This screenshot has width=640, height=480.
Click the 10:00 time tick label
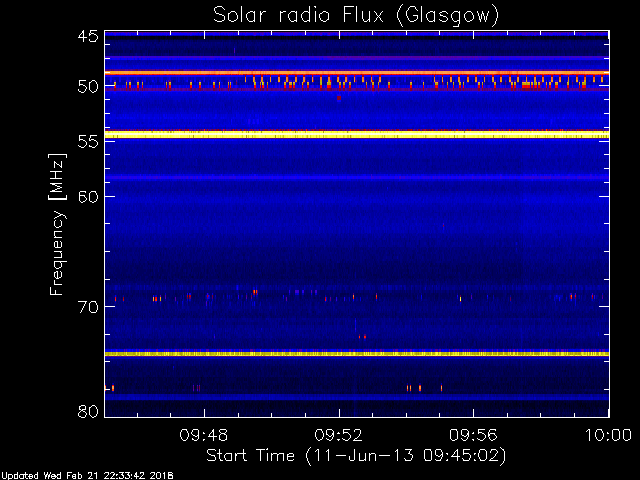point(608,436)
